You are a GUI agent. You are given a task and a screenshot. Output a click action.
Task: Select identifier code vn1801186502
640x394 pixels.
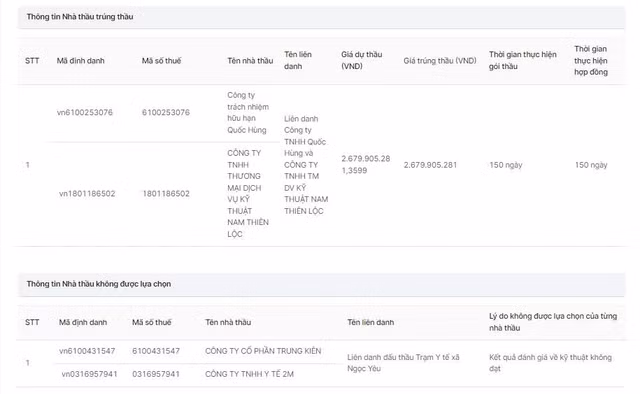[87, 194]
